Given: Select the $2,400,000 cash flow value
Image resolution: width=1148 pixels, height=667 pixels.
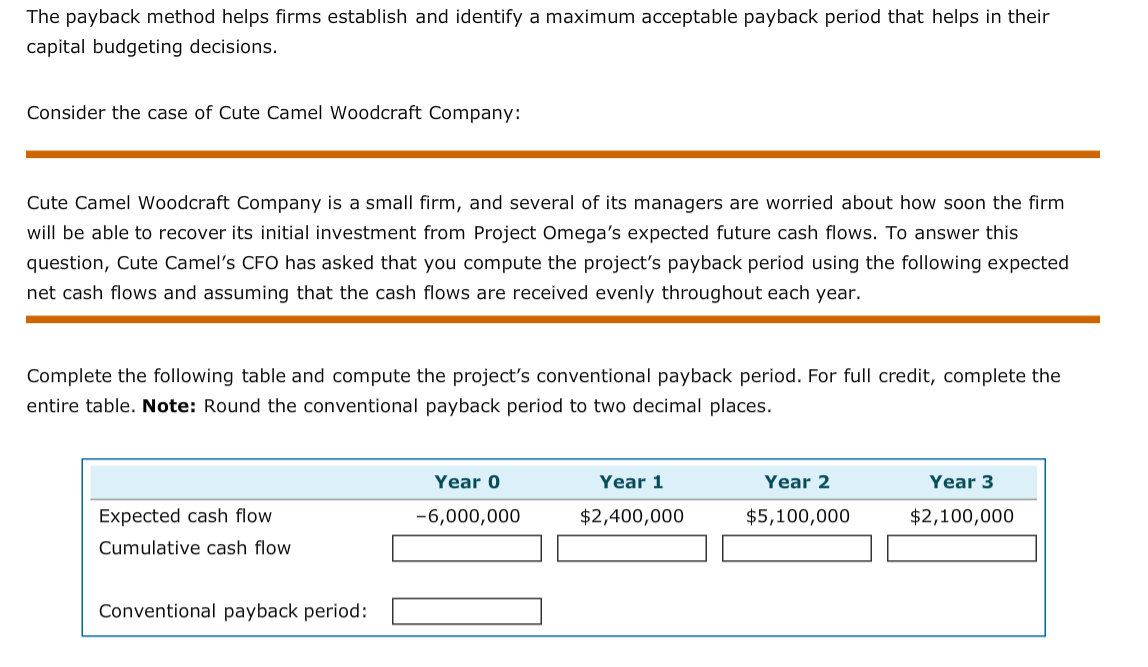Looking at the screenshot, I should 632,516.
